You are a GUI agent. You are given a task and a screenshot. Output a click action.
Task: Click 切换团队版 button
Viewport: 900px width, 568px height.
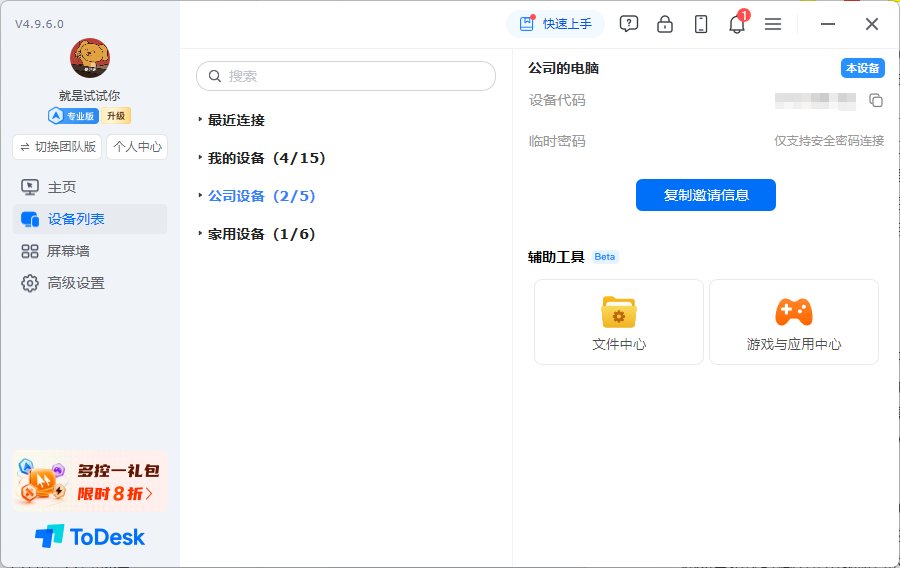[57, 147]
